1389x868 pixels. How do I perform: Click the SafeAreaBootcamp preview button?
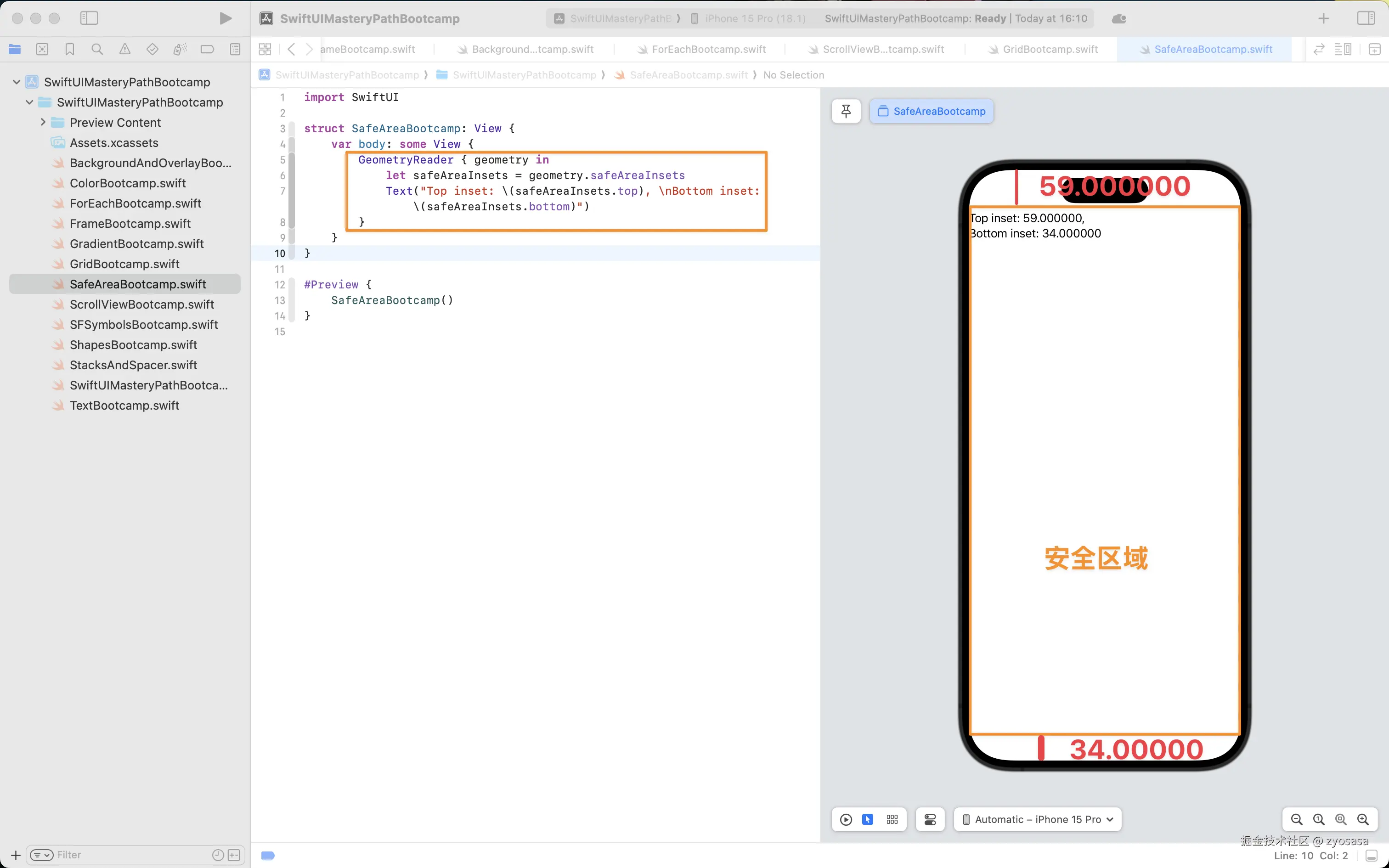[932, 111]
